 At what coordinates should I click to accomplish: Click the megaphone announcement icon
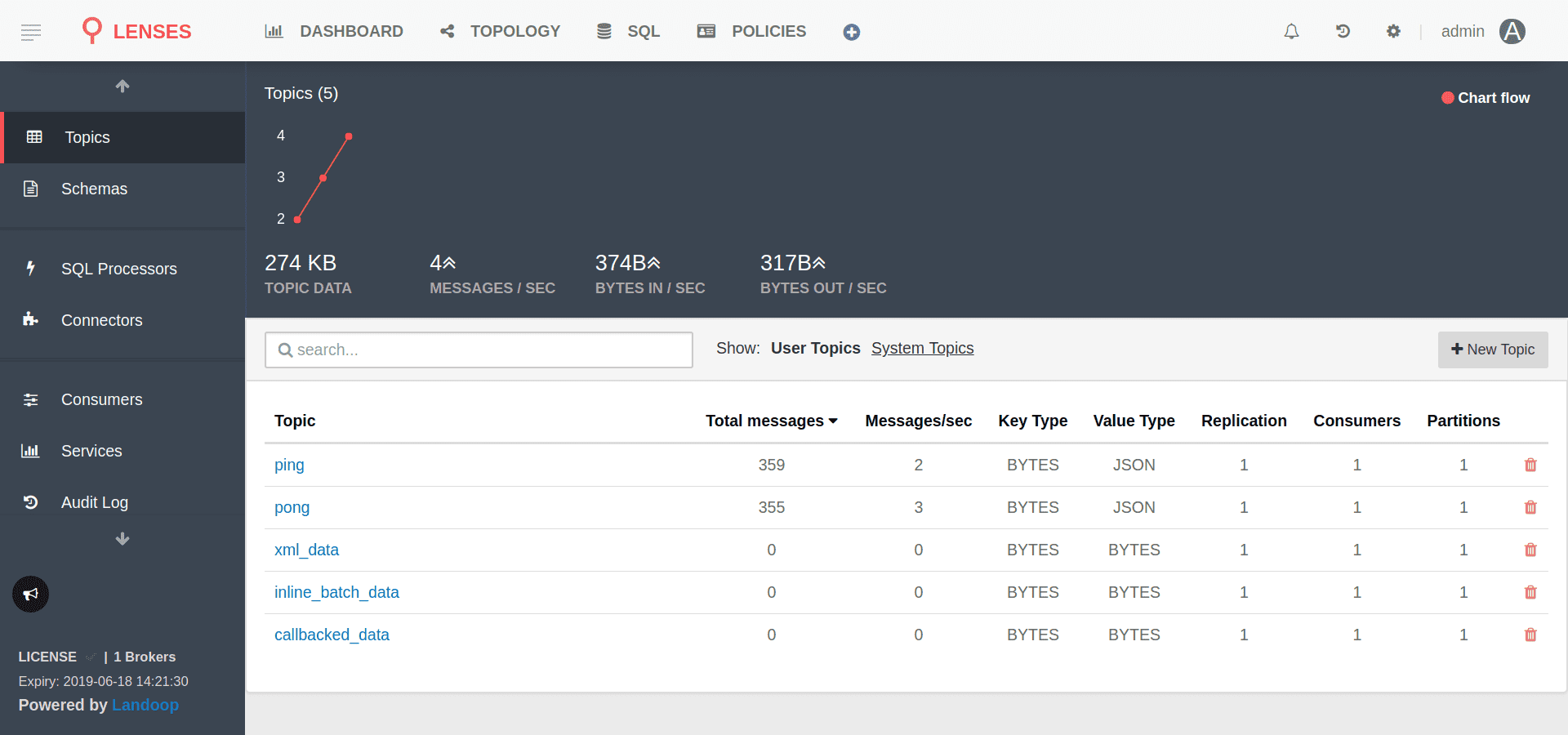point(31,594)
